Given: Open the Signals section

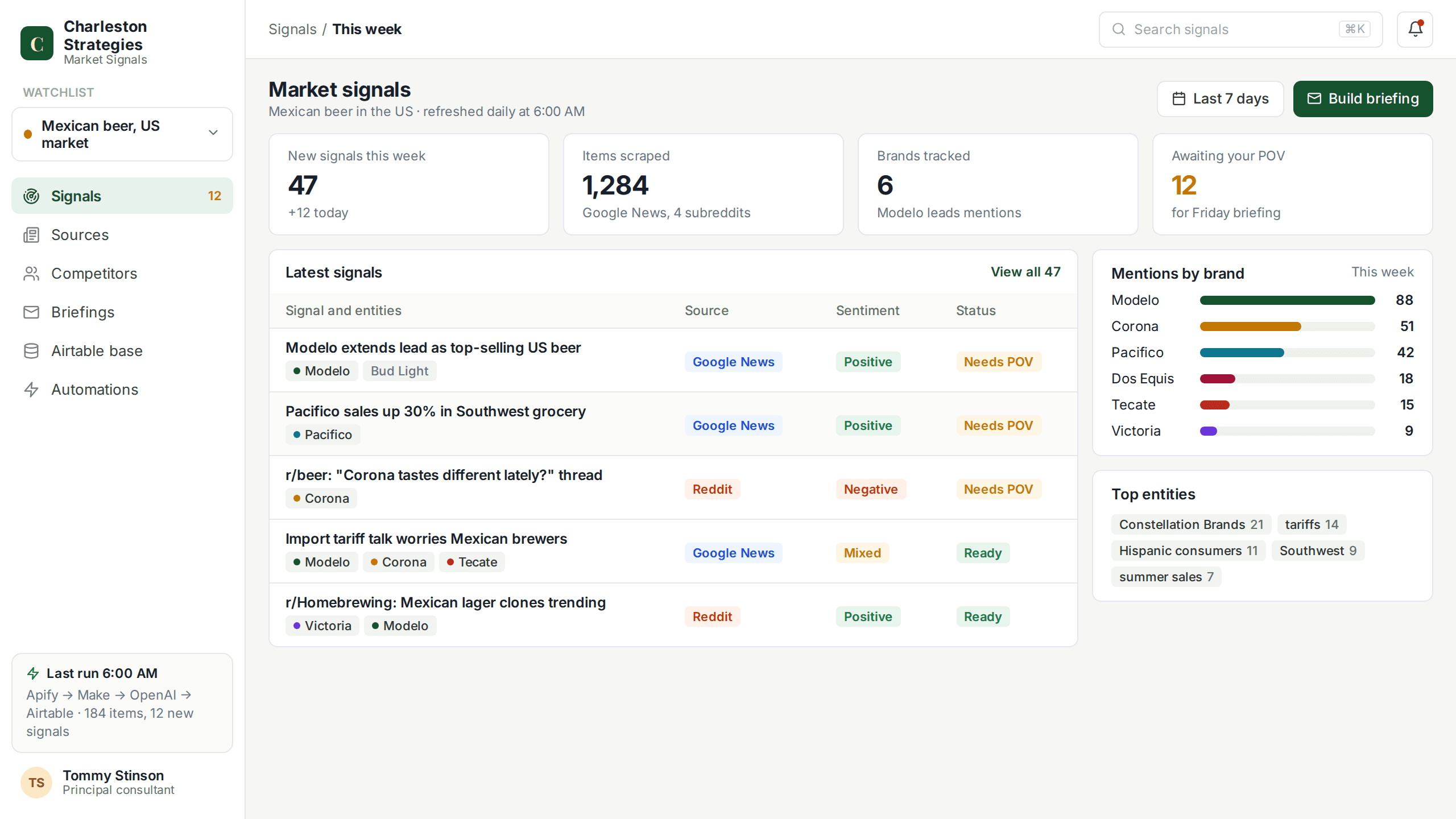Looking at the screenshot, I should (x=122, y=196).
